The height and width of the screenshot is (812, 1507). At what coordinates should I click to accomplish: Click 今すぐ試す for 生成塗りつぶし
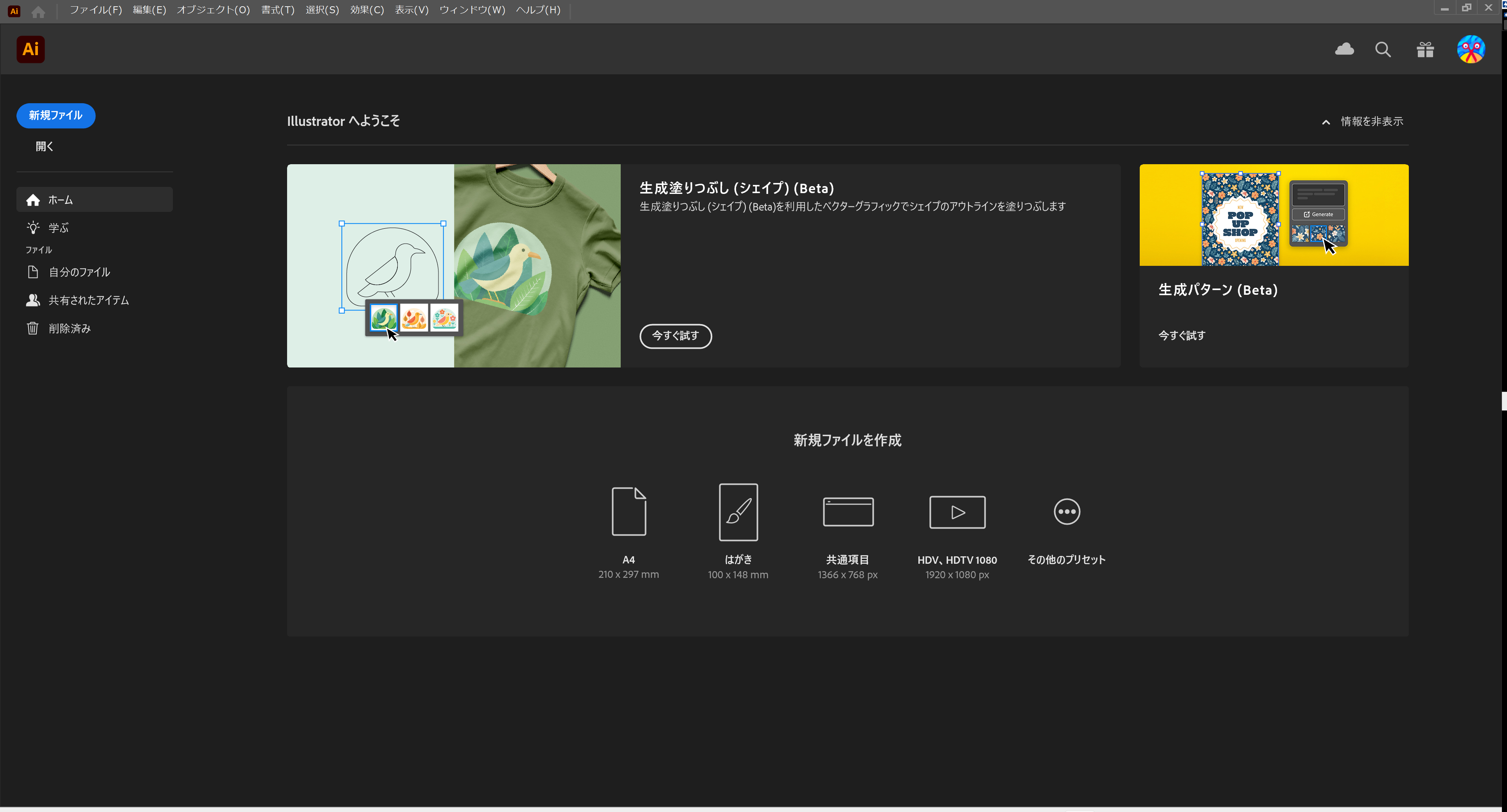(x=676, y=336)
